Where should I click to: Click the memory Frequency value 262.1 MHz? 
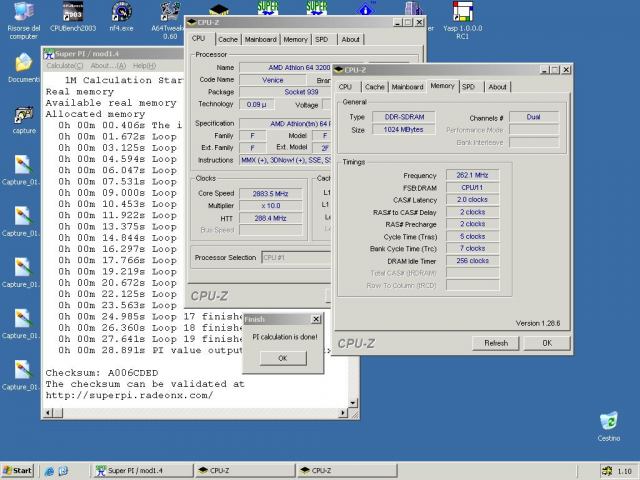tap(472, 175)
